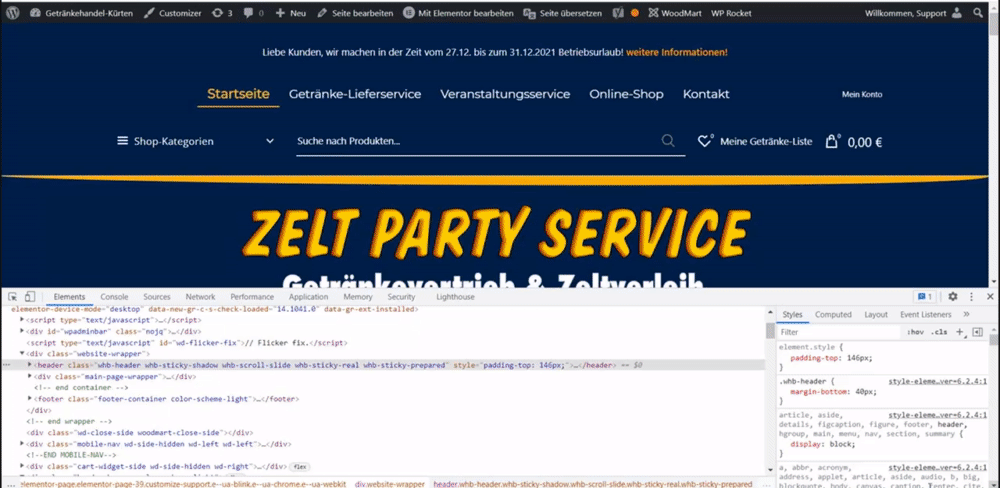Toggle the DevTools device toolbar
Viewport: 1000px width, 488px height.
coord(29,297)
